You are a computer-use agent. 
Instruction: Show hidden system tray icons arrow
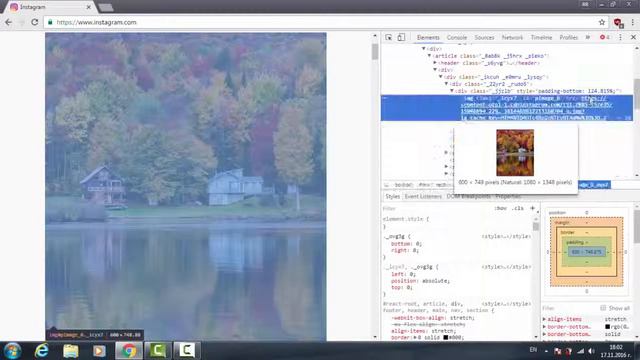[x=546, y=351]
